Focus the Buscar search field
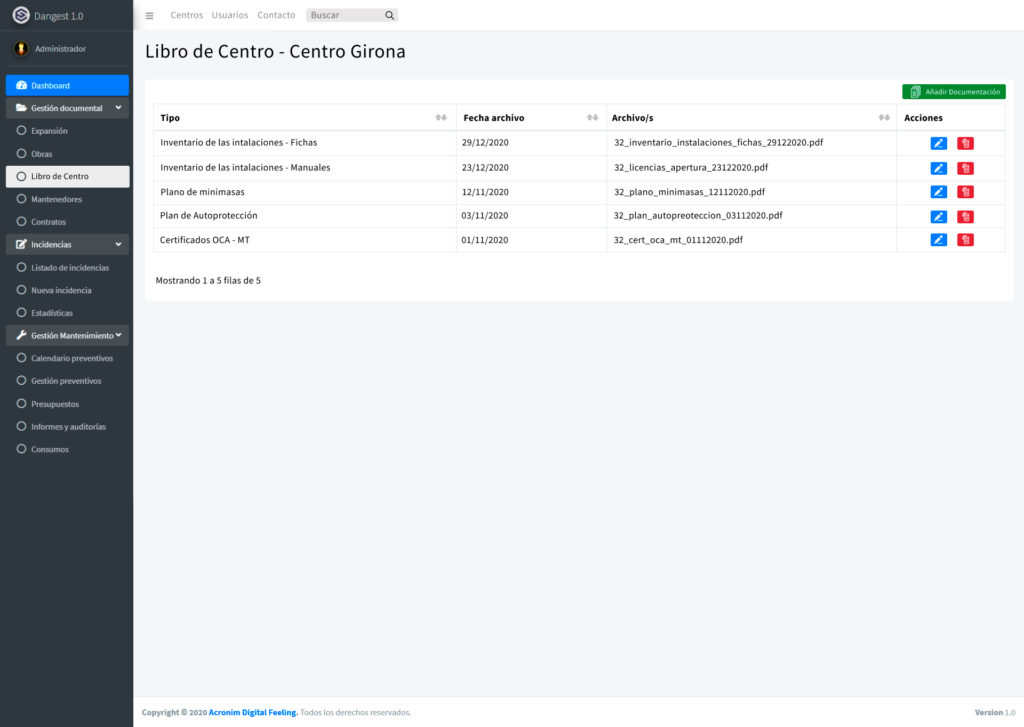Viewport: 1024px width, 727px height. pos(345,15)
